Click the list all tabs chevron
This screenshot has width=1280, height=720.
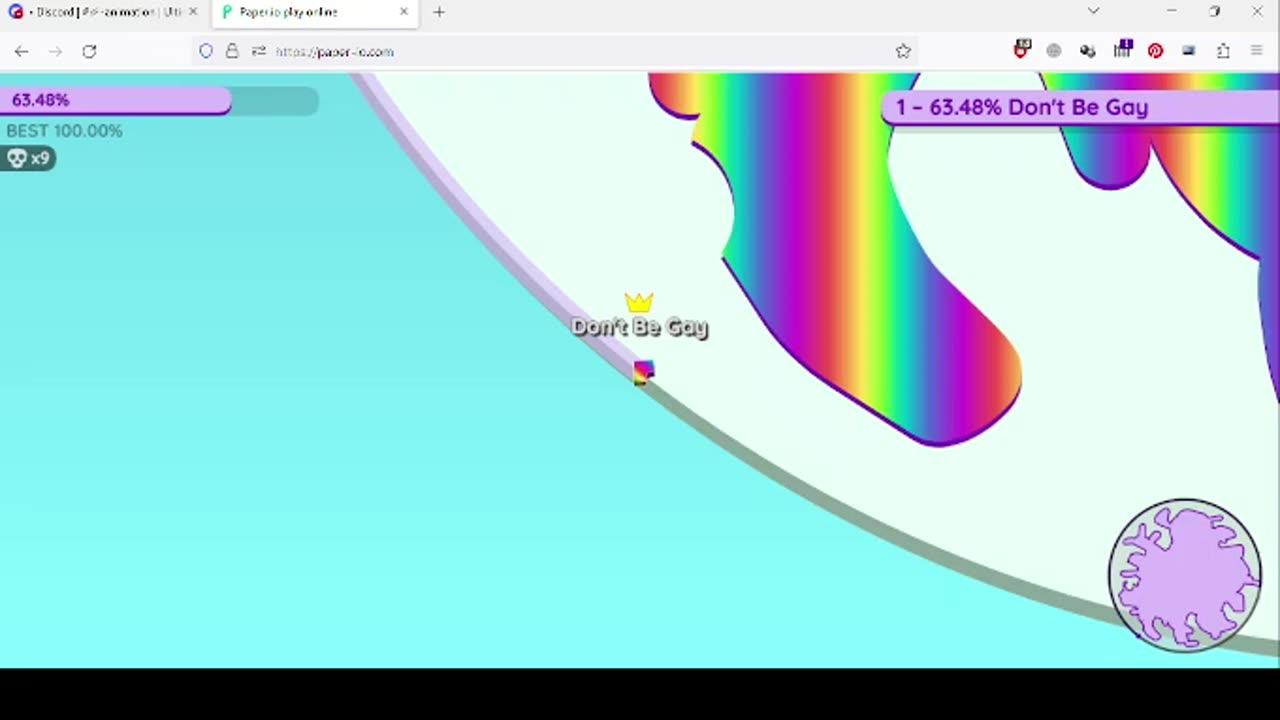[1093, 11]
